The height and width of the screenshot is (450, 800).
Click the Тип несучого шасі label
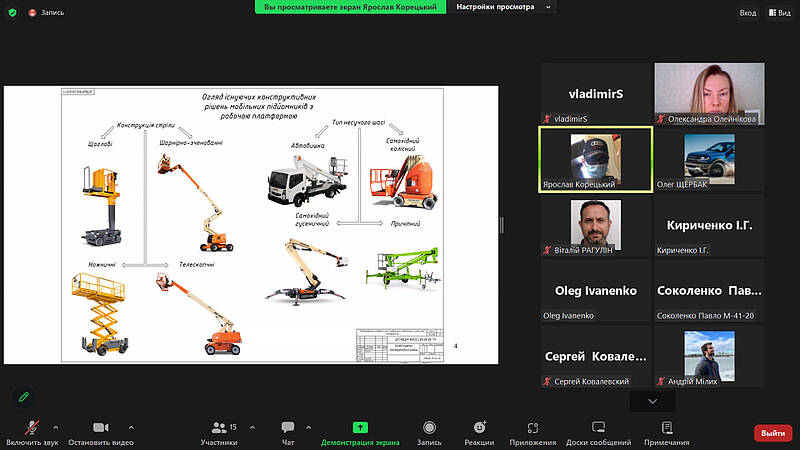click(x=359, y=122)
